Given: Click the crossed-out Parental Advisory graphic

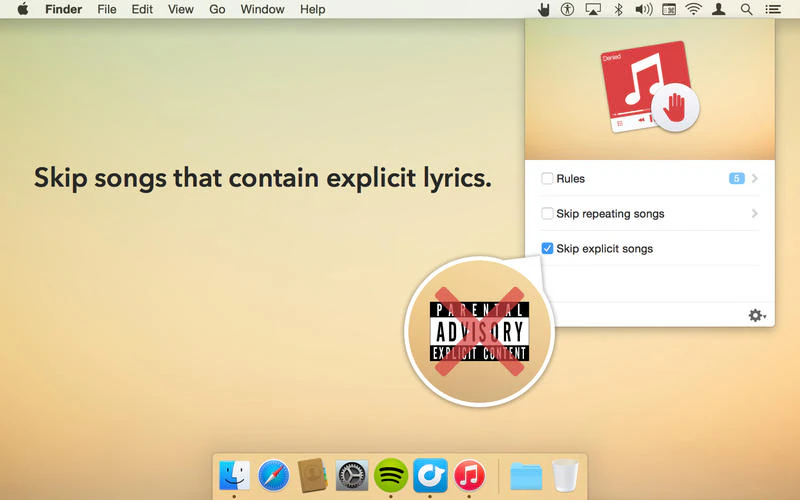Looking at the screenshot, I should [x=480, y=332].
